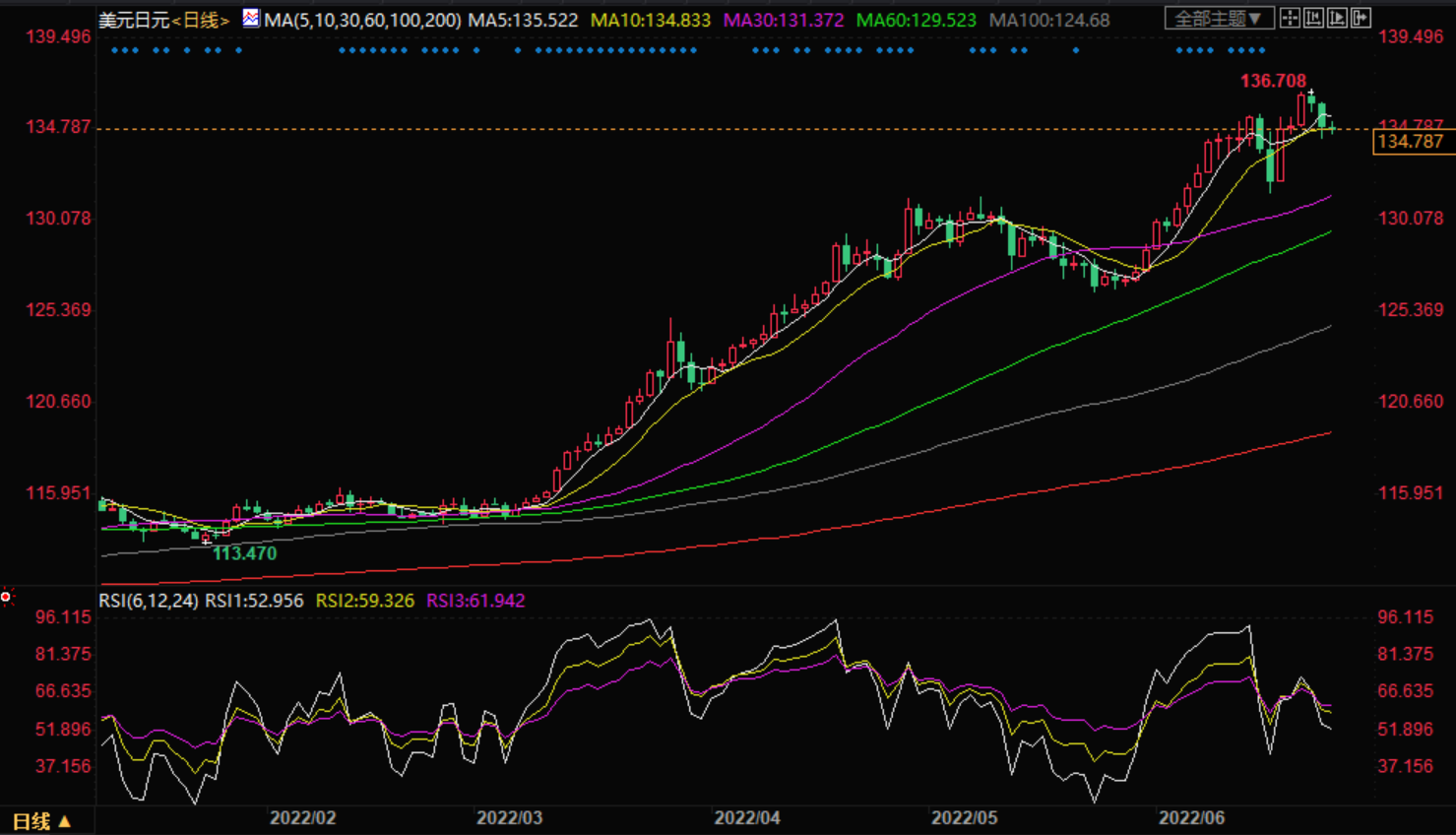Viewport: 1456px width, 835px height.
Task: Open the 全部主题 dropdown
Action: [1219, 19]
